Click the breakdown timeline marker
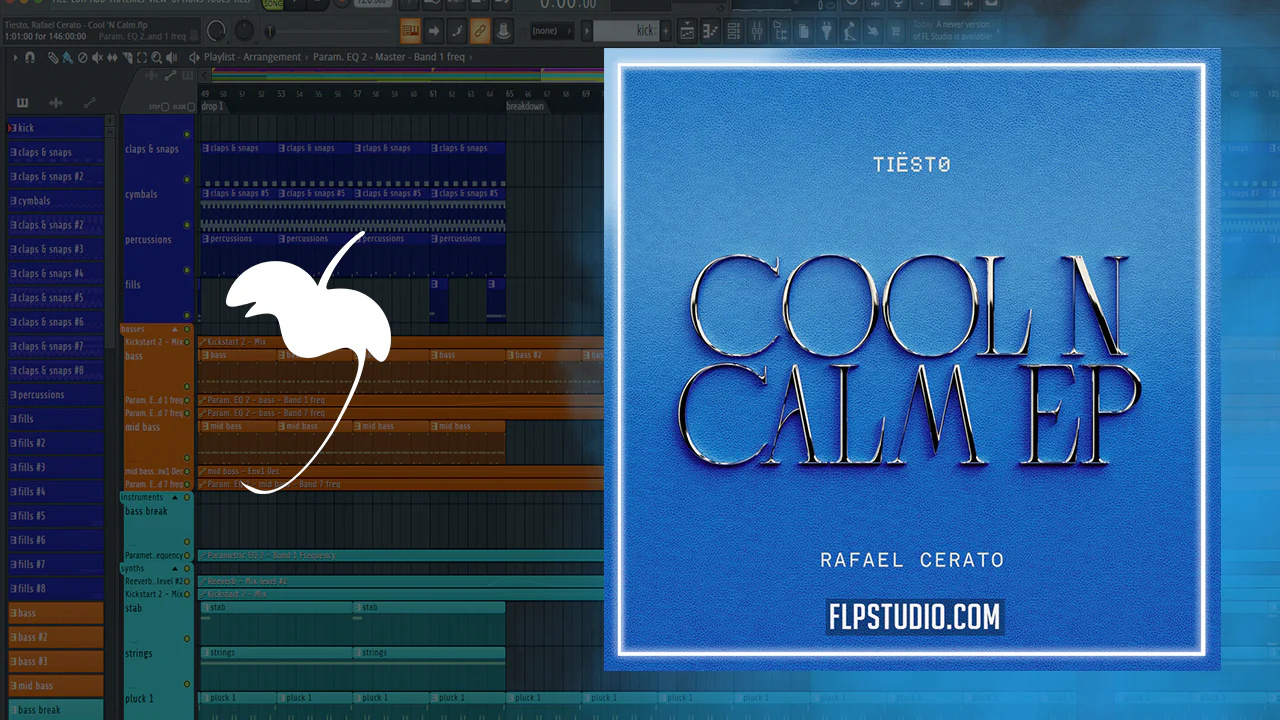 [525, 106]
